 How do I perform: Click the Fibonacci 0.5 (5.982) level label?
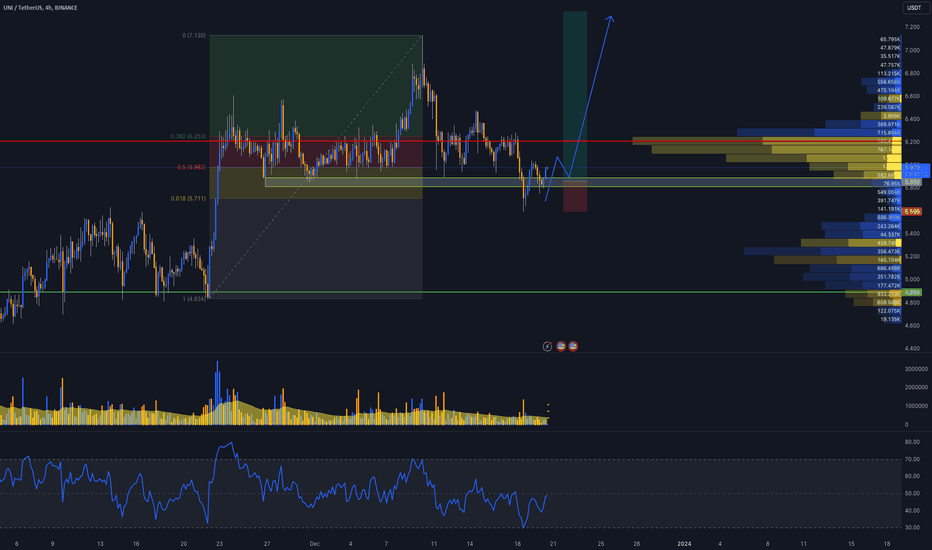point(191,167)
